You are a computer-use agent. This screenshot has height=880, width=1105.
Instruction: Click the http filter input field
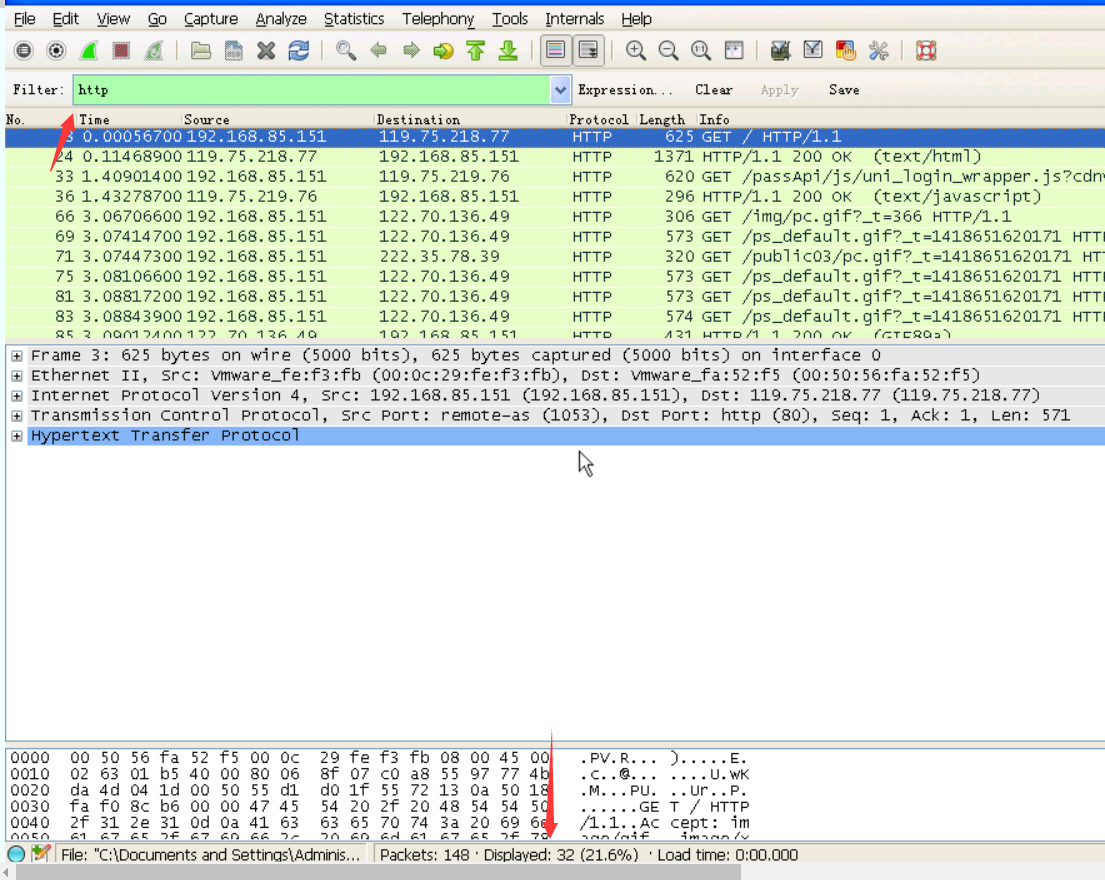pyautogui.click(x=312, y=90)
